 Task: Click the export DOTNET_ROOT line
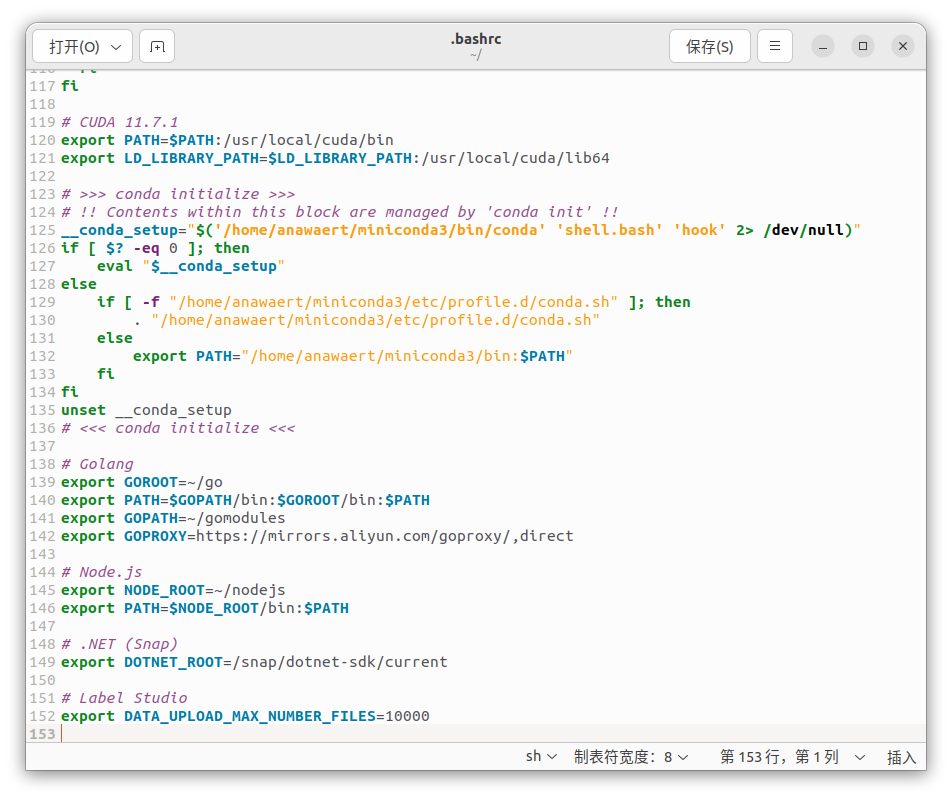click(254, 662)
